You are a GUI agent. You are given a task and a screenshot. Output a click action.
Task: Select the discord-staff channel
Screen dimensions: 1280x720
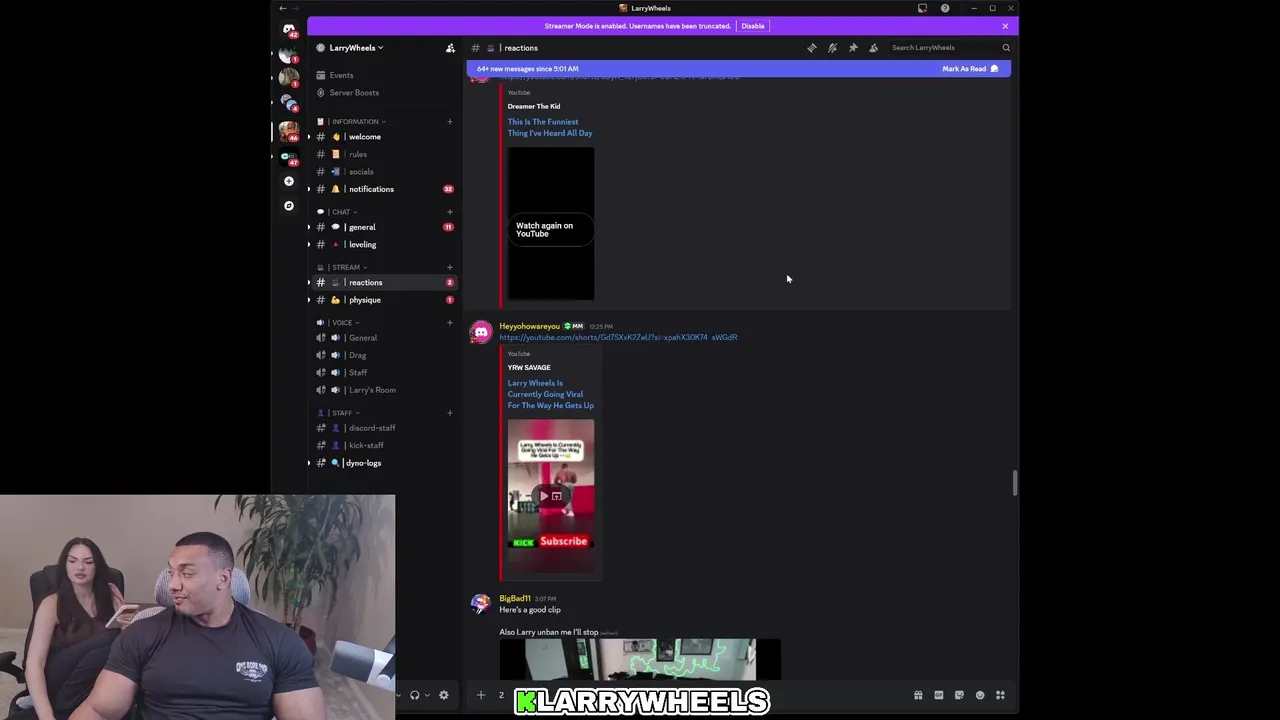coord(384,428)
